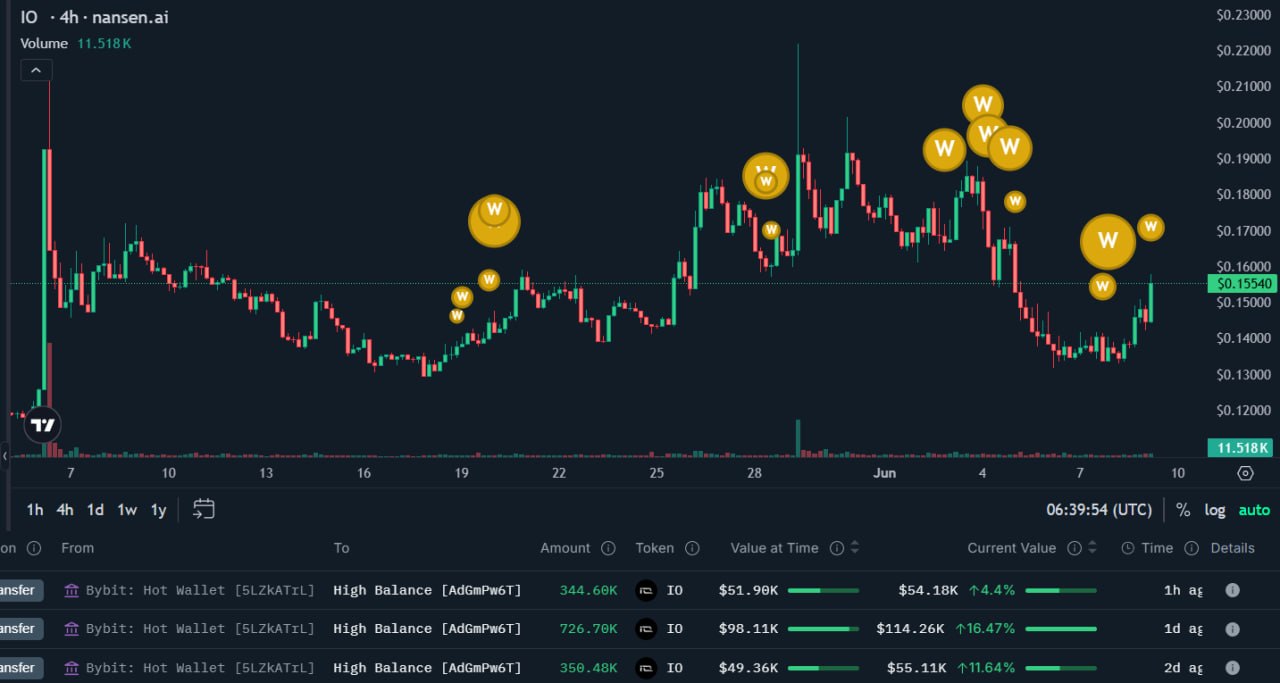Open chart settings gear icon
Image resolution: width=1280 pixels, height=683 pixels.
(x=1245, y=473)
